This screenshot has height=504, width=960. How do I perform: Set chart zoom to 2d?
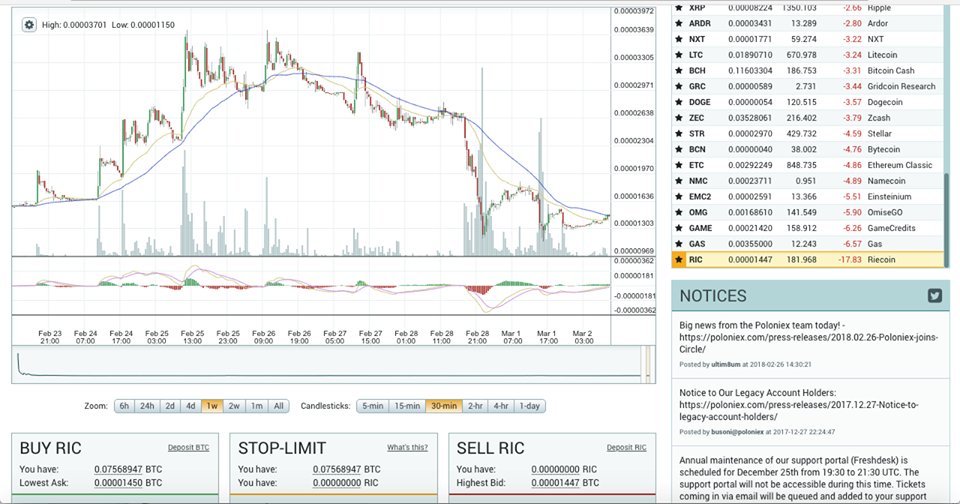[170, 406]
